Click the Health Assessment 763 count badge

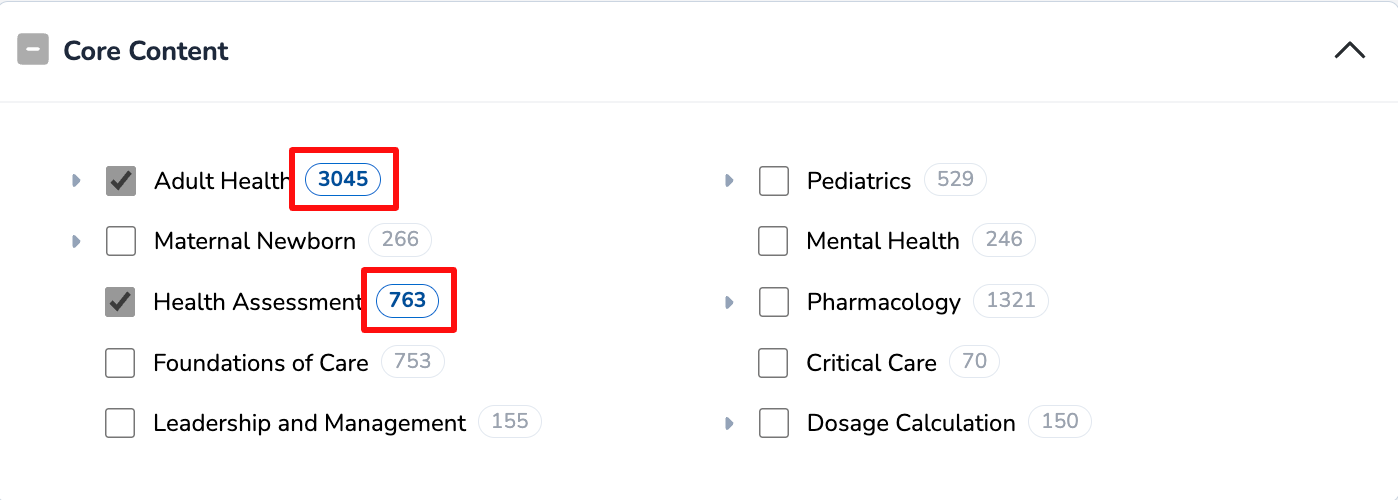click(x=407, y=300)
